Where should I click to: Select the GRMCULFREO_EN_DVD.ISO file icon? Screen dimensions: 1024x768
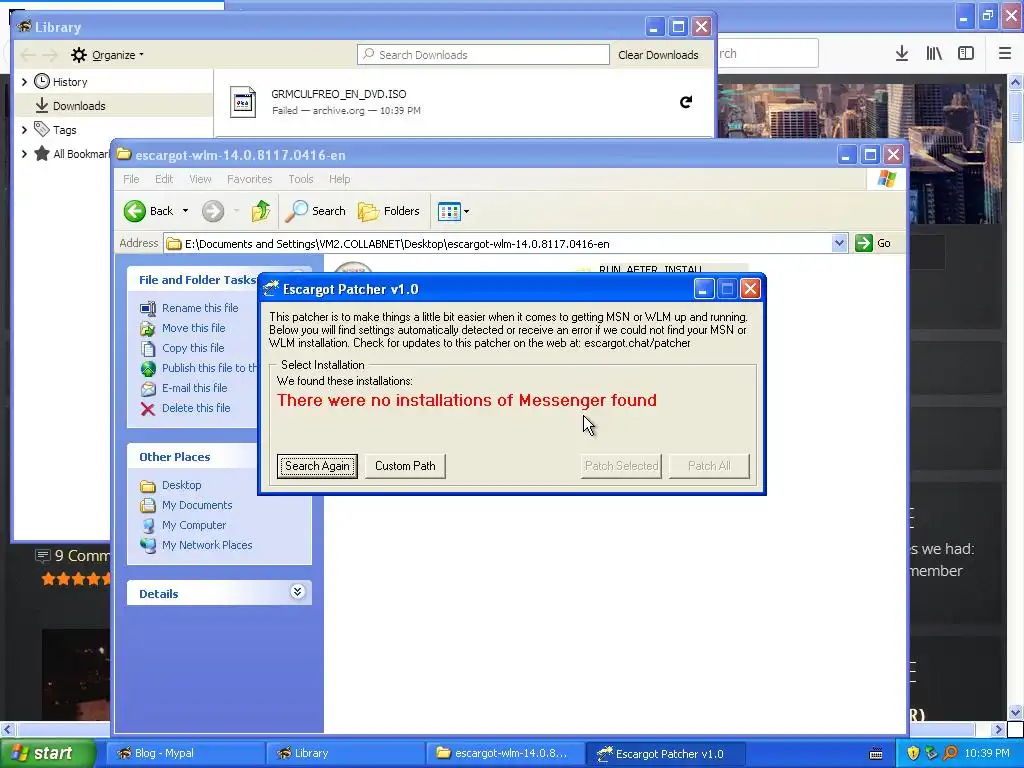[243, 102]
